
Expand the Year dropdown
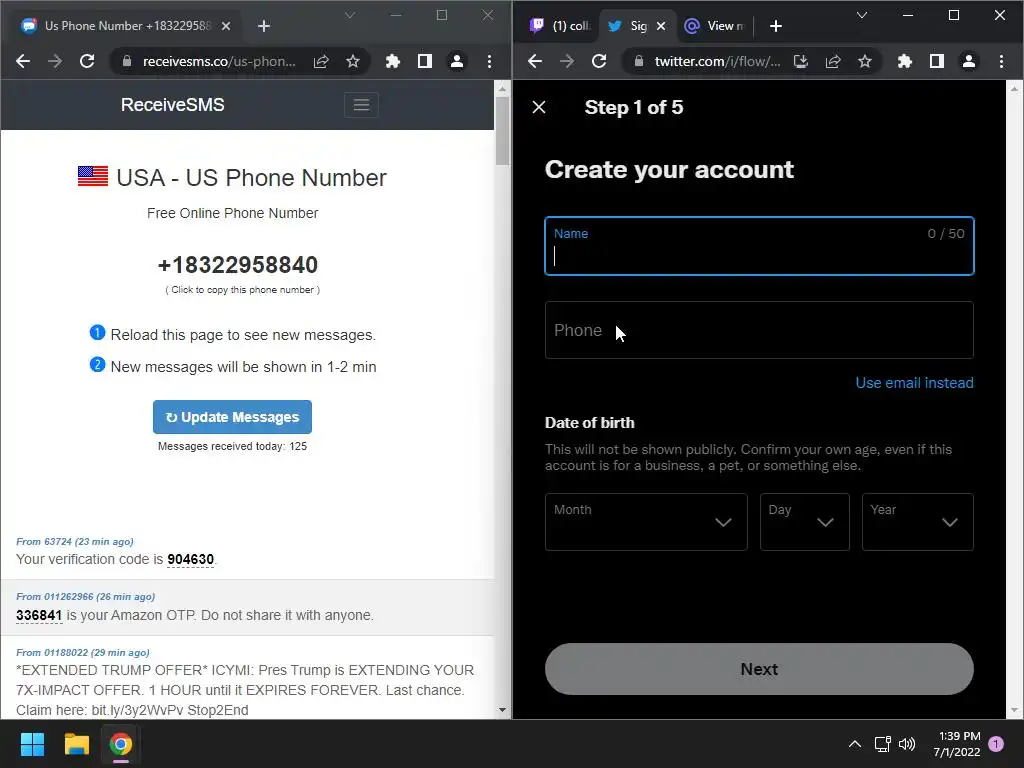click(918, 522)
